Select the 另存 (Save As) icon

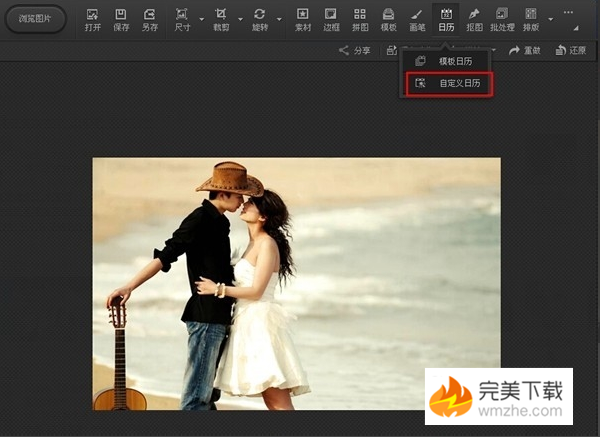pos(149,19)
